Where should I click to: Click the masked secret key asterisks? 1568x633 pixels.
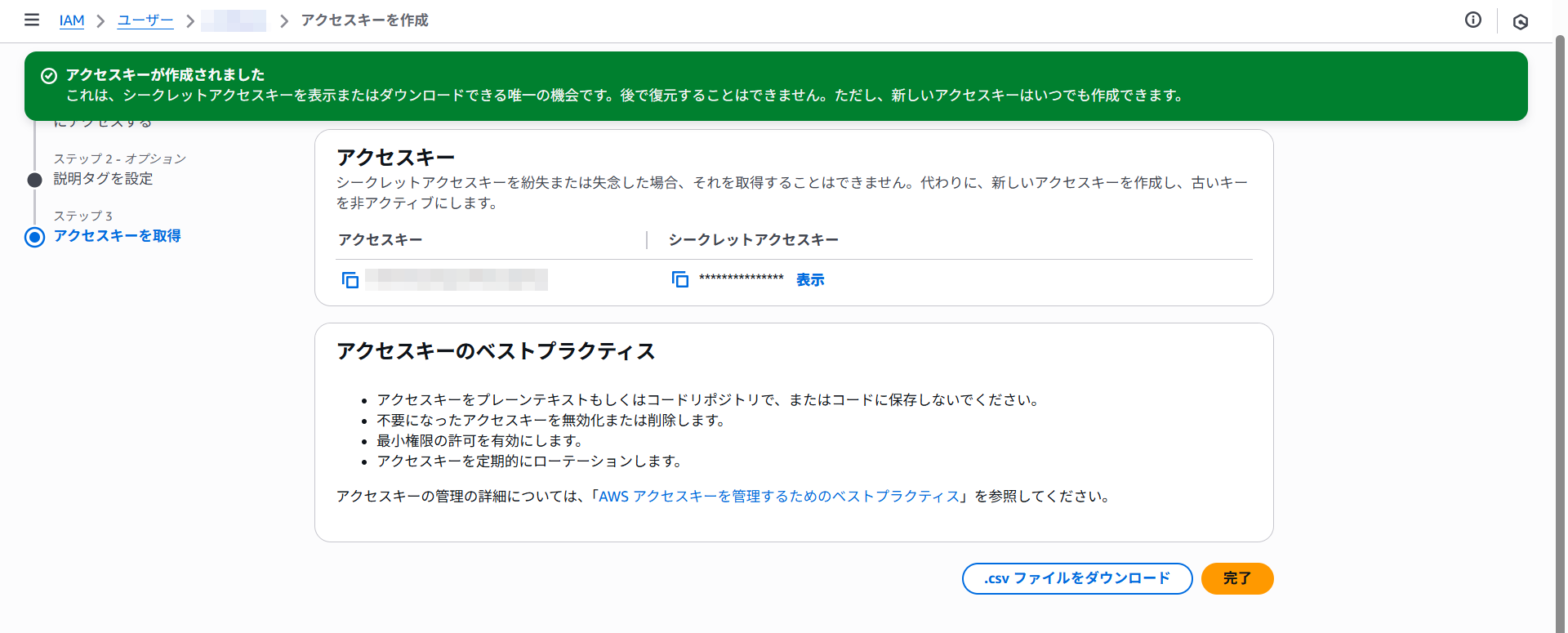coord(741,279)
